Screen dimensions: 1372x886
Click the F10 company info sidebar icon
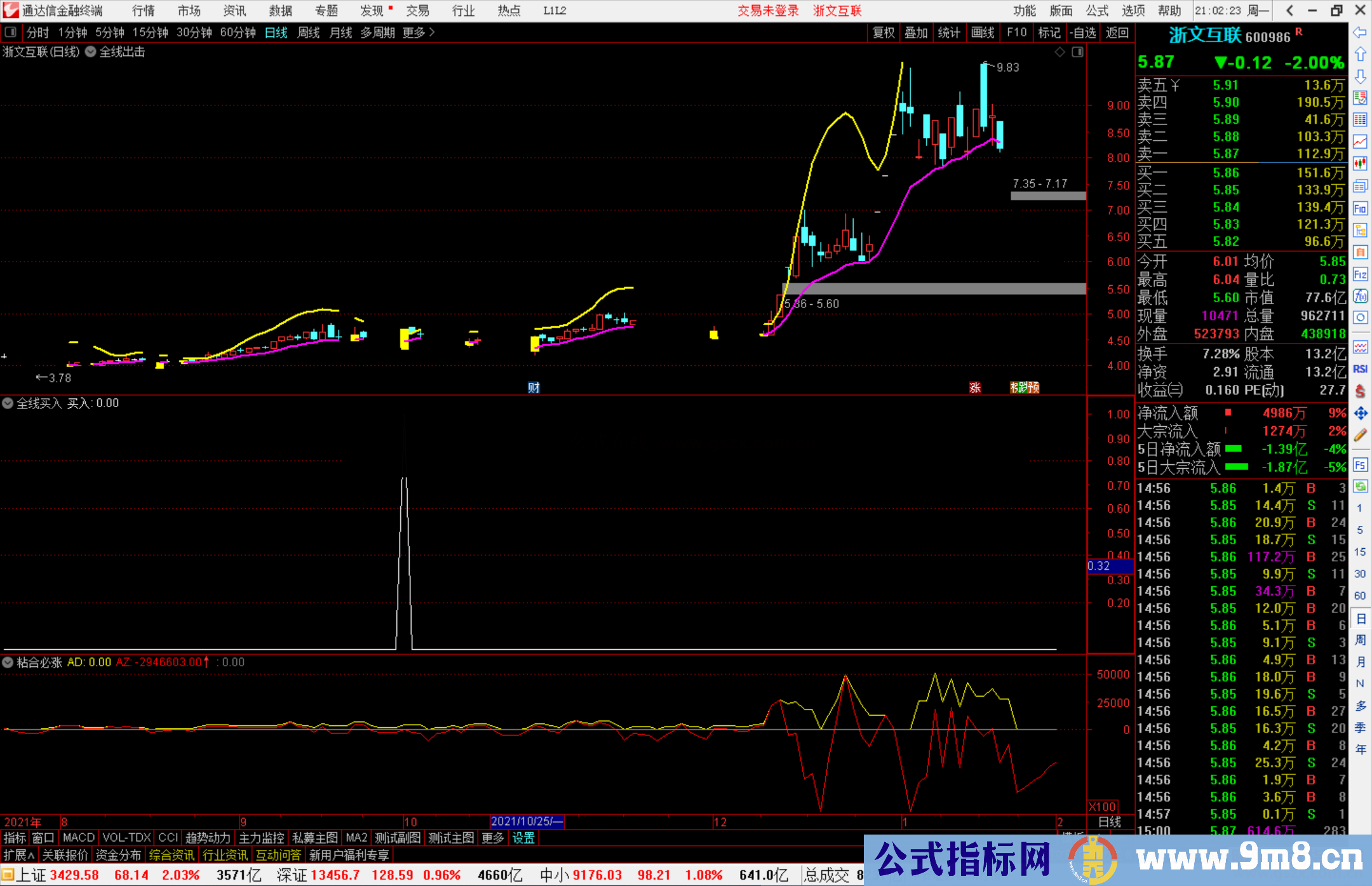point(1360,208)
